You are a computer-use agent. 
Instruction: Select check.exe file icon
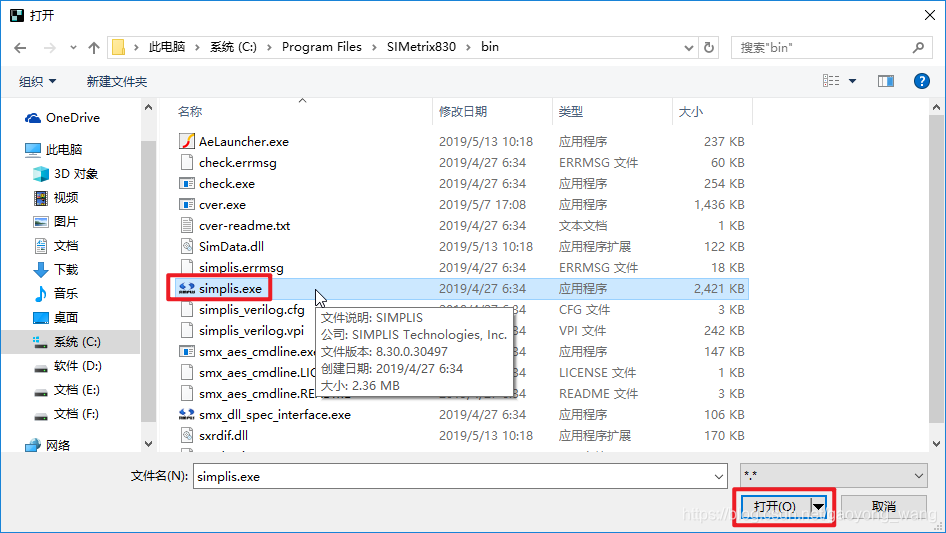(187, 184)
